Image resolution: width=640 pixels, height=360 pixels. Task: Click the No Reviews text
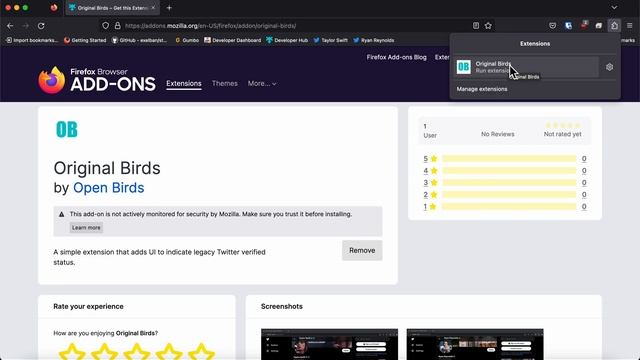pyautogui.click(x=498, y=134)
